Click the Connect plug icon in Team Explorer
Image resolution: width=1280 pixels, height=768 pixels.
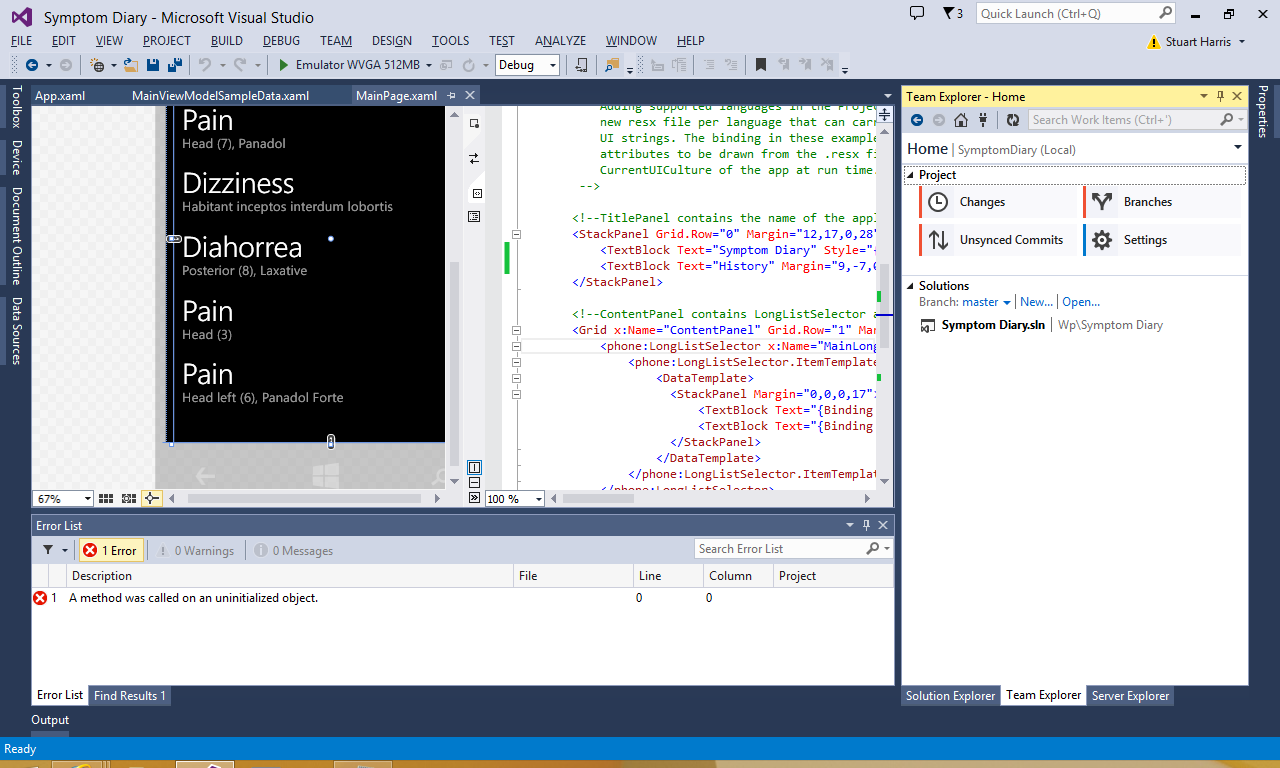[984, 120]
